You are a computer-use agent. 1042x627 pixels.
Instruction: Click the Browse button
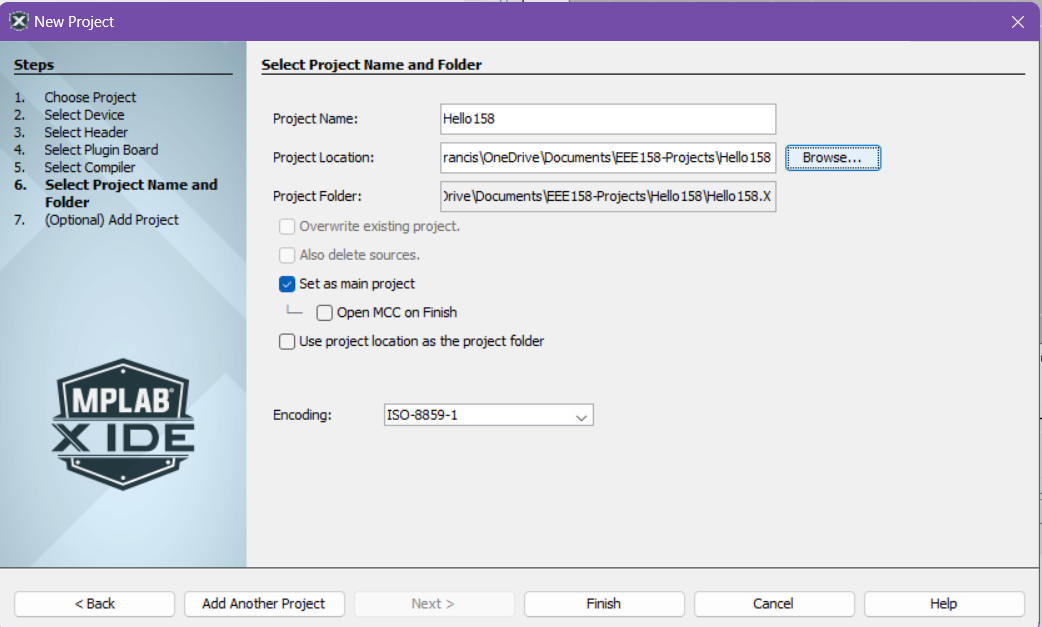click(832, 158)
